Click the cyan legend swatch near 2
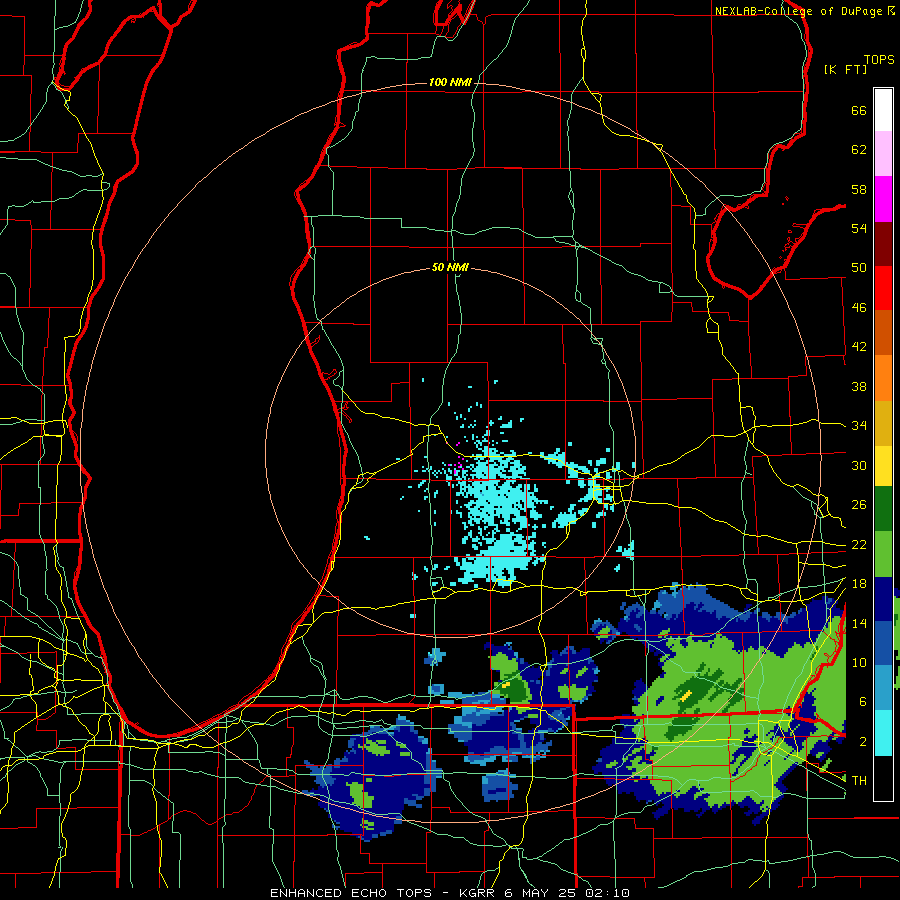The image size is (900, 900). 883,733
